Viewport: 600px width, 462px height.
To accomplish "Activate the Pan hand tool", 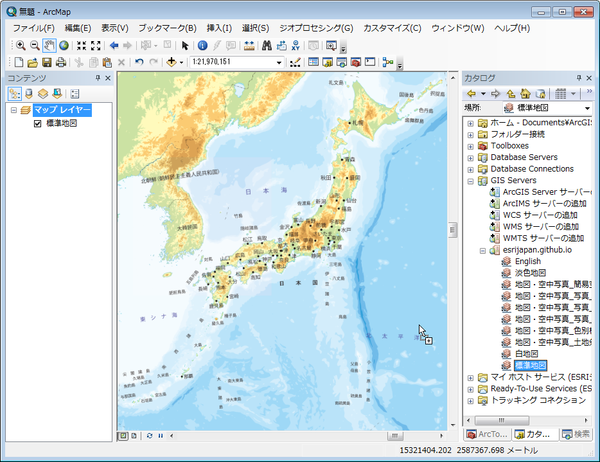I will 49,46.
